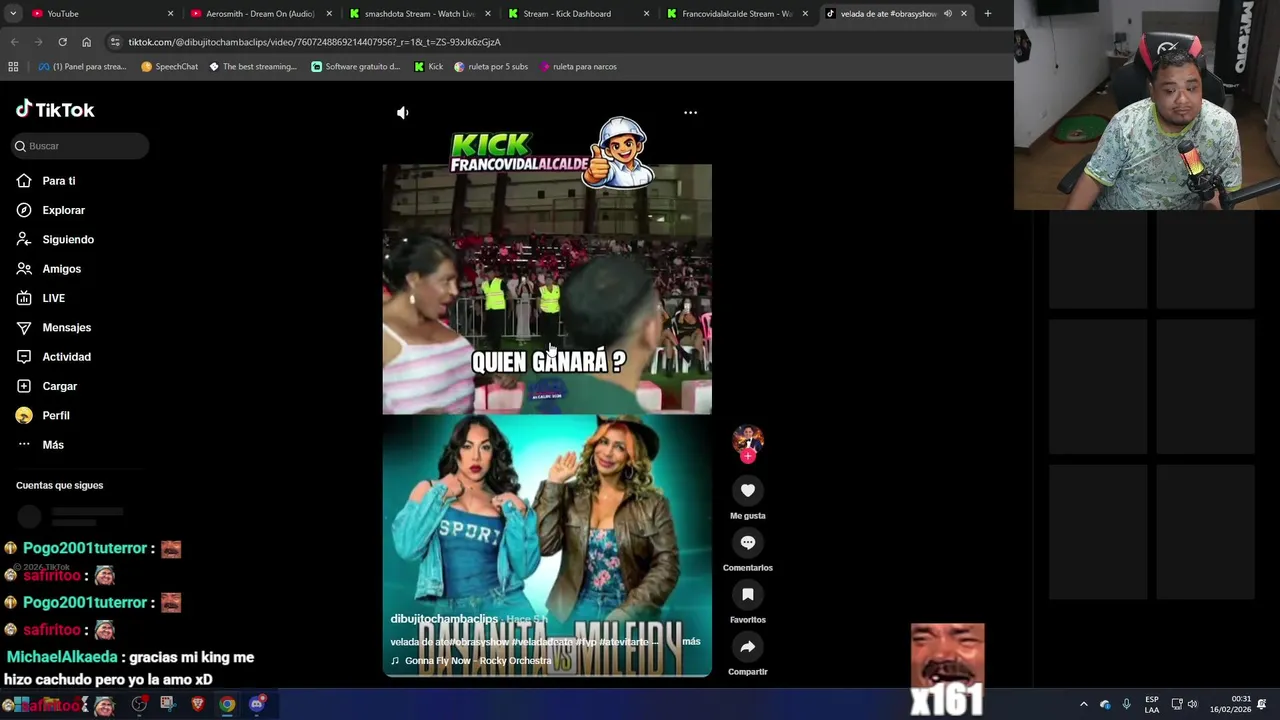
Task: Open the Comentarios speech bubble icon
Action: point(748,542)
